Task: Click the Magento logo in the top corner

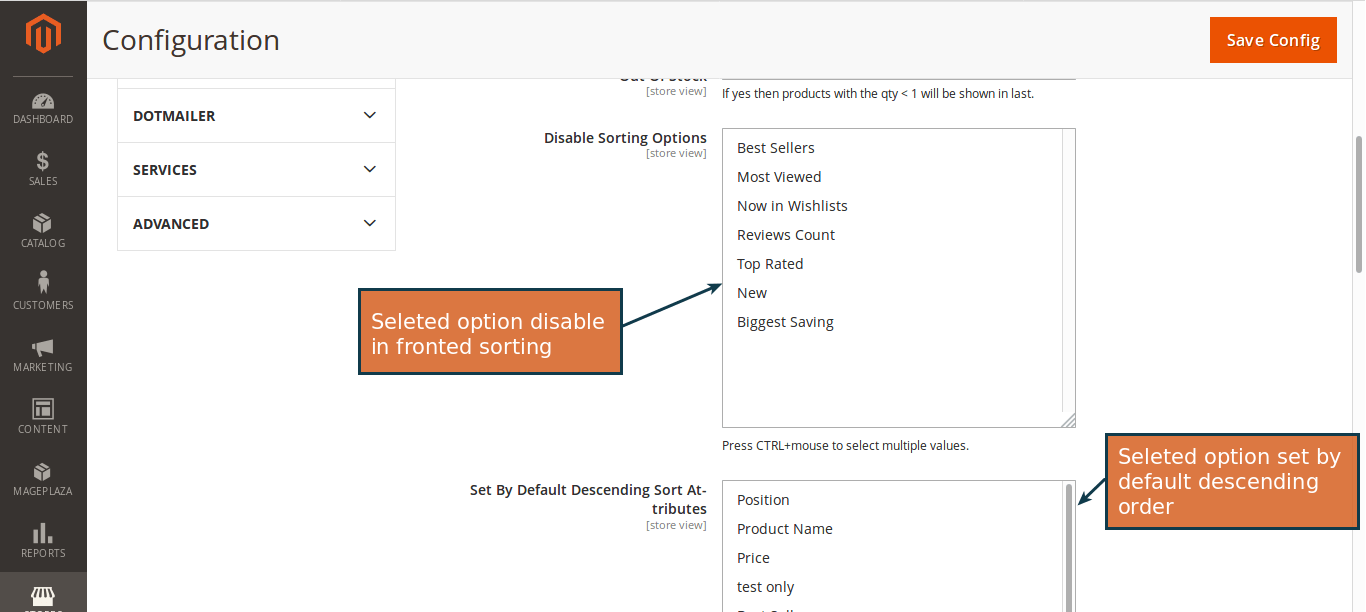Action: click(43, 33)
